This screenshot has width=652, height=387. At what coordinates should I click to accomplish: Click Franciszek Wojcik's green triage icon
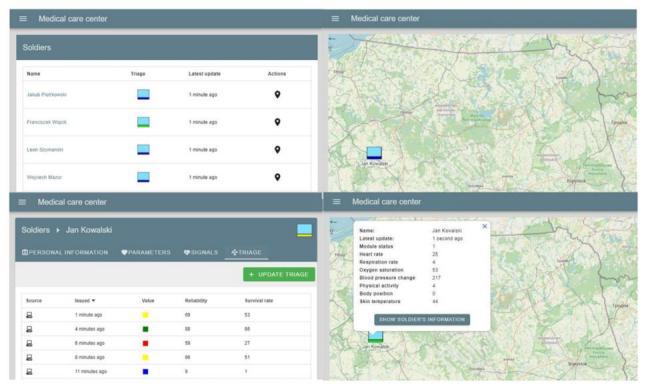pyautogui.click(x=143, y=122)
